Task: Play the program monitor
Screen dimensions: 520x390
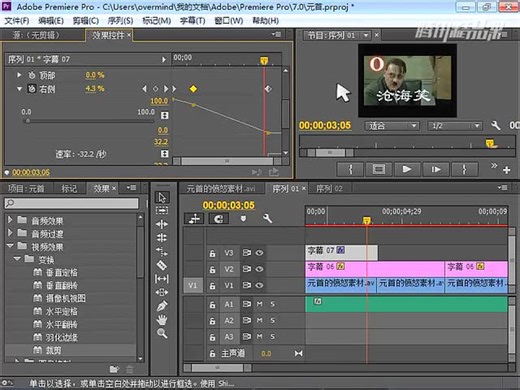Action: 407,169
